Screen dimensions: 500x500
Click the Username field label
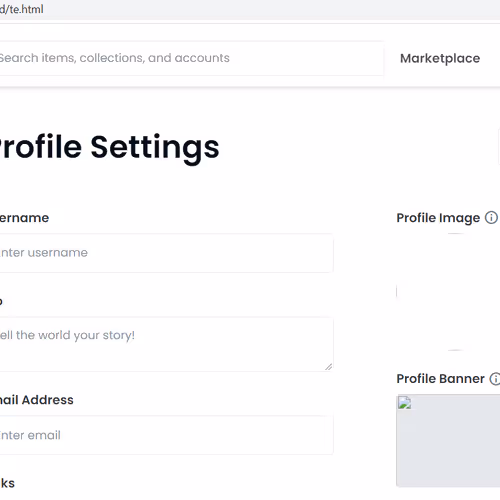pos(24,218)
